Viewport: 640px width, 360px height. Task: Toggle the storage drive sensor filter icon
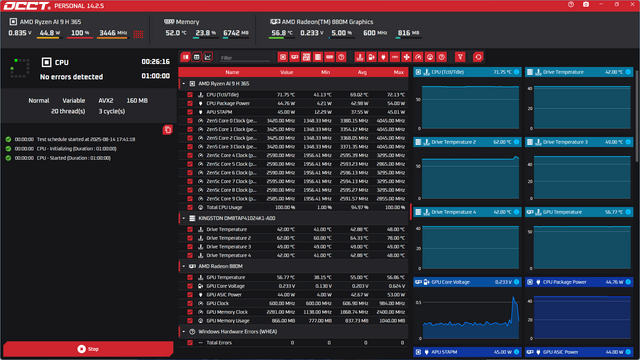coord(318,57)
